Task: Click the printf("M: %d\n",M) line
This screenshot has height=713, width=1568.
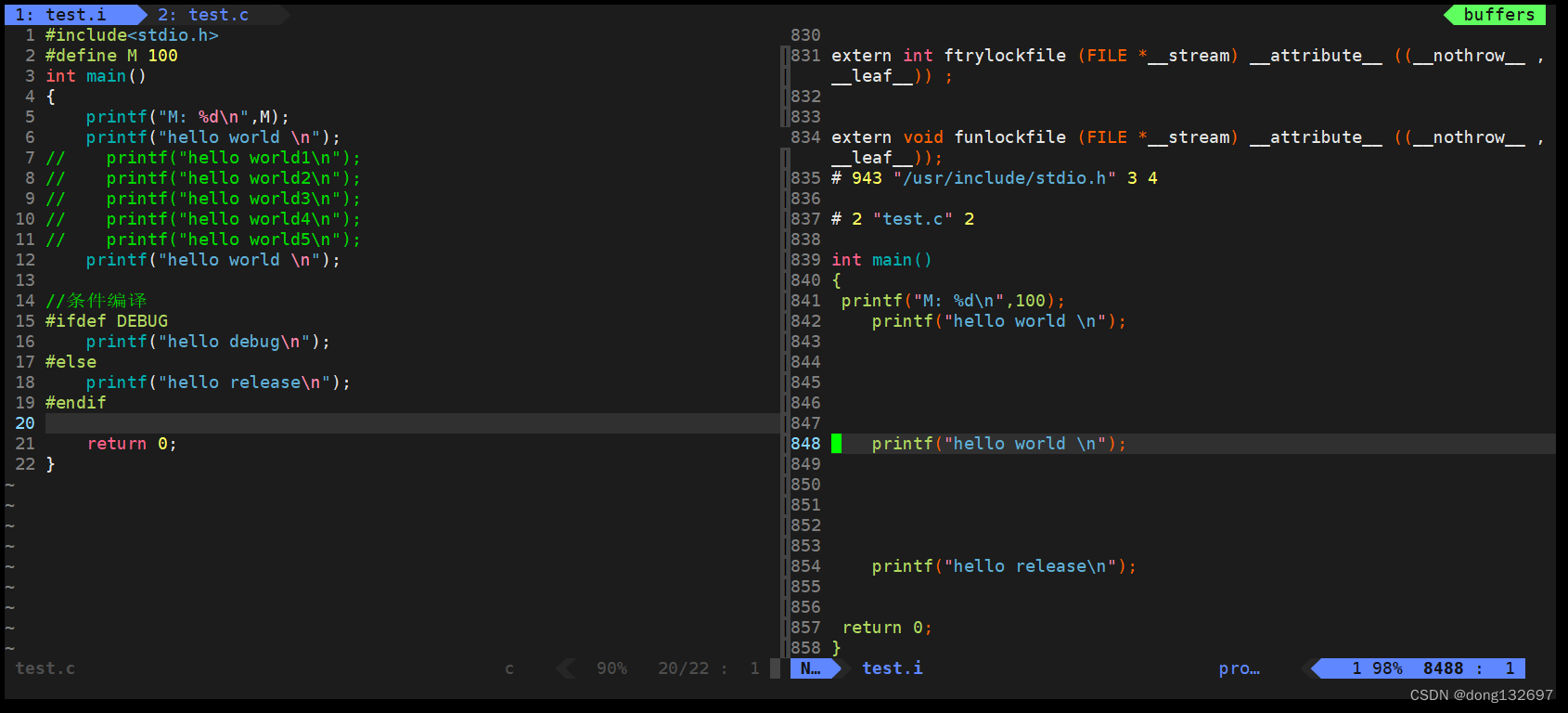Action: [x=187, y=117]
